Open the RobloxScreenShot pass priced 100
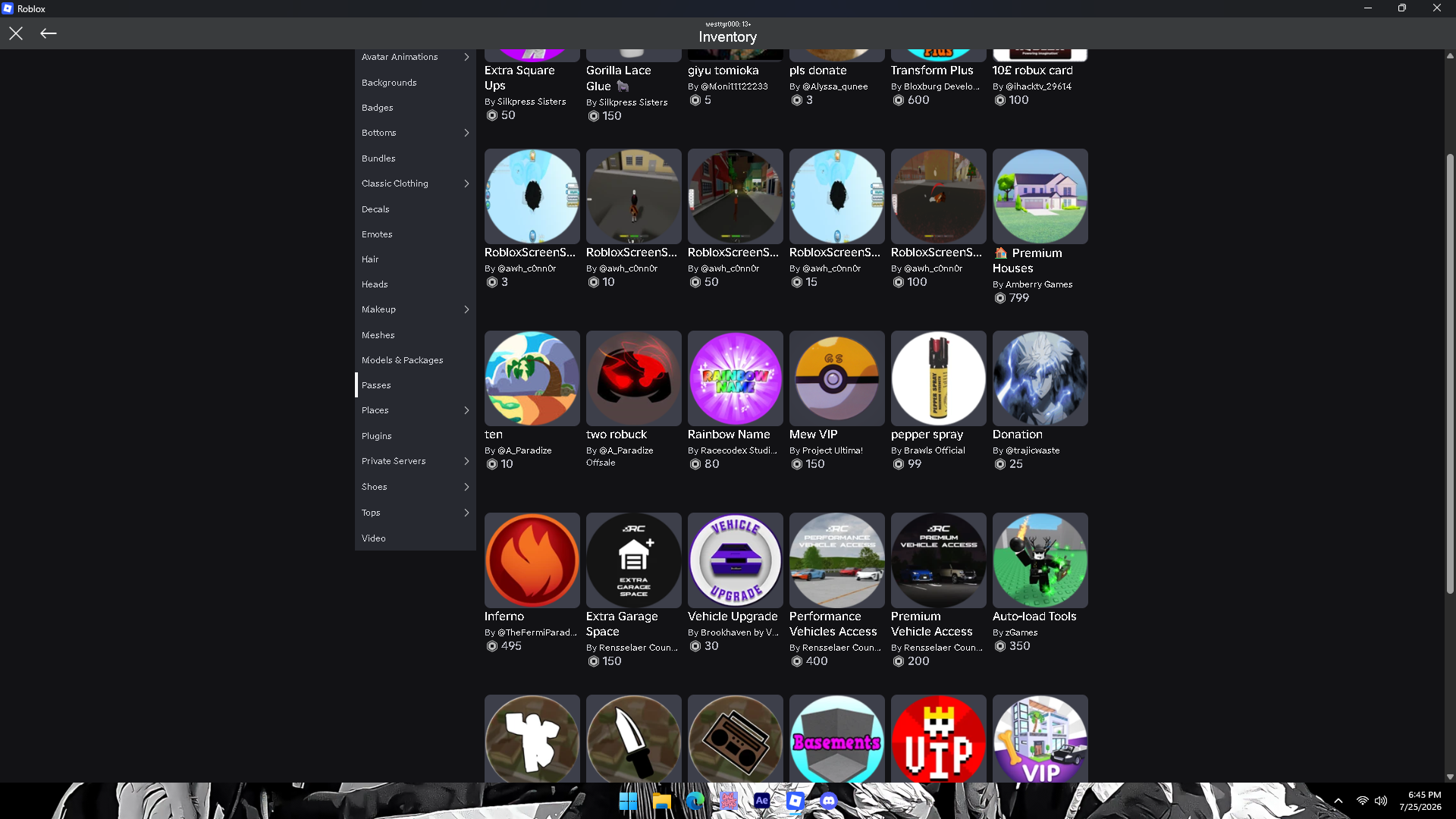Screen dimensions: 1456x819 938,196
